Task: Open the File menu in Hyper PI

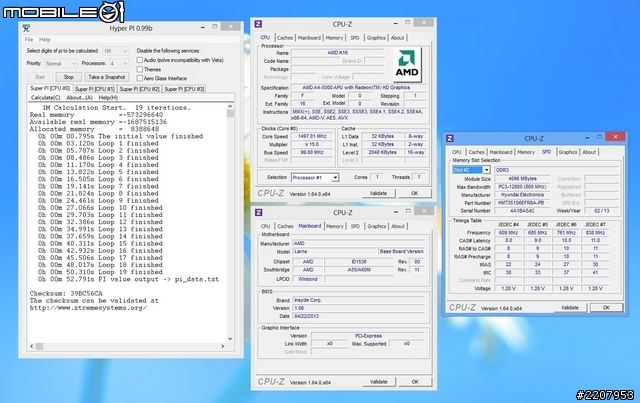Action: click(29, 40)
